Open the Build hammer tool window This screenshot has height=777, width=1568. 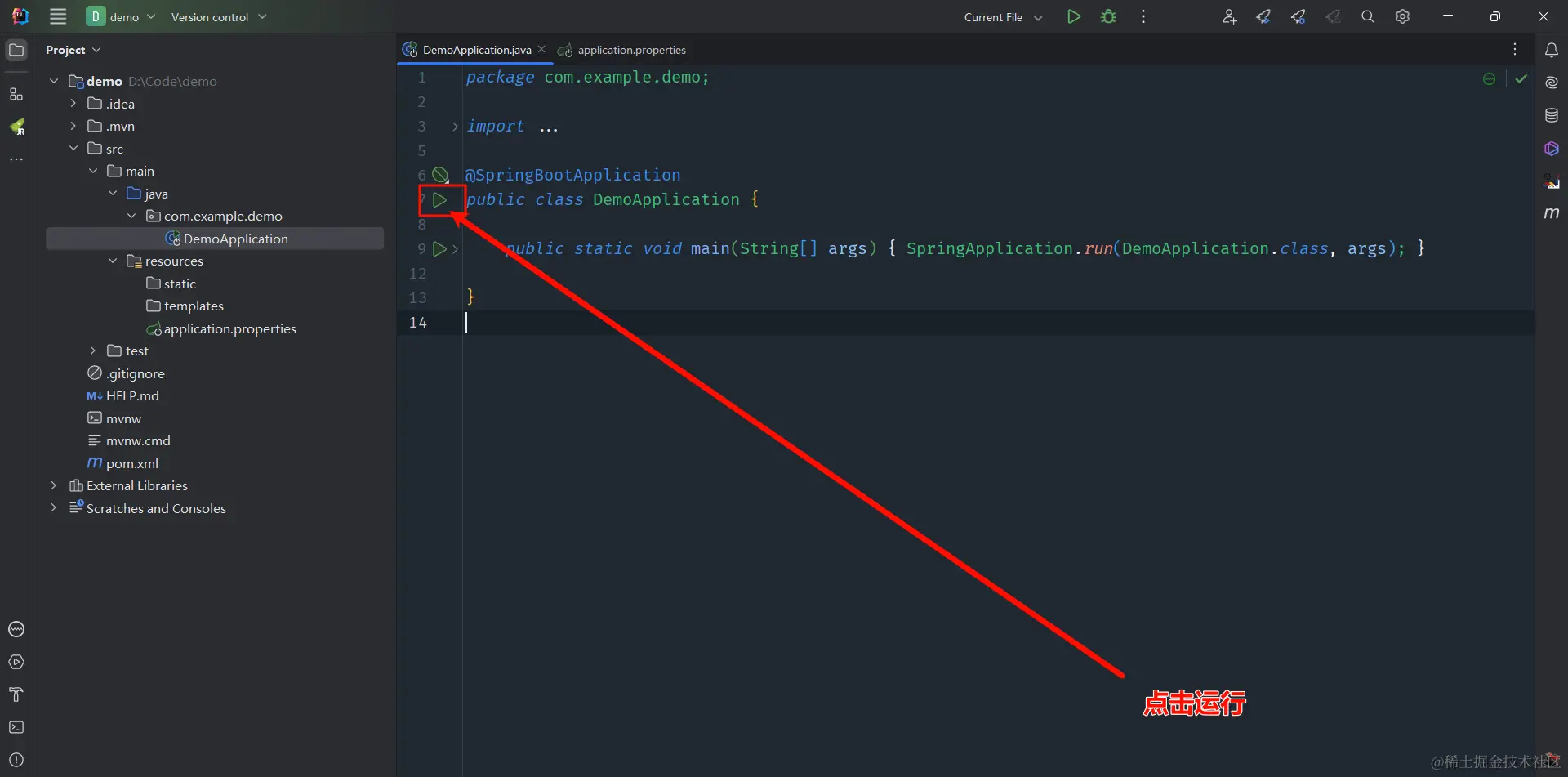point(16,694)
